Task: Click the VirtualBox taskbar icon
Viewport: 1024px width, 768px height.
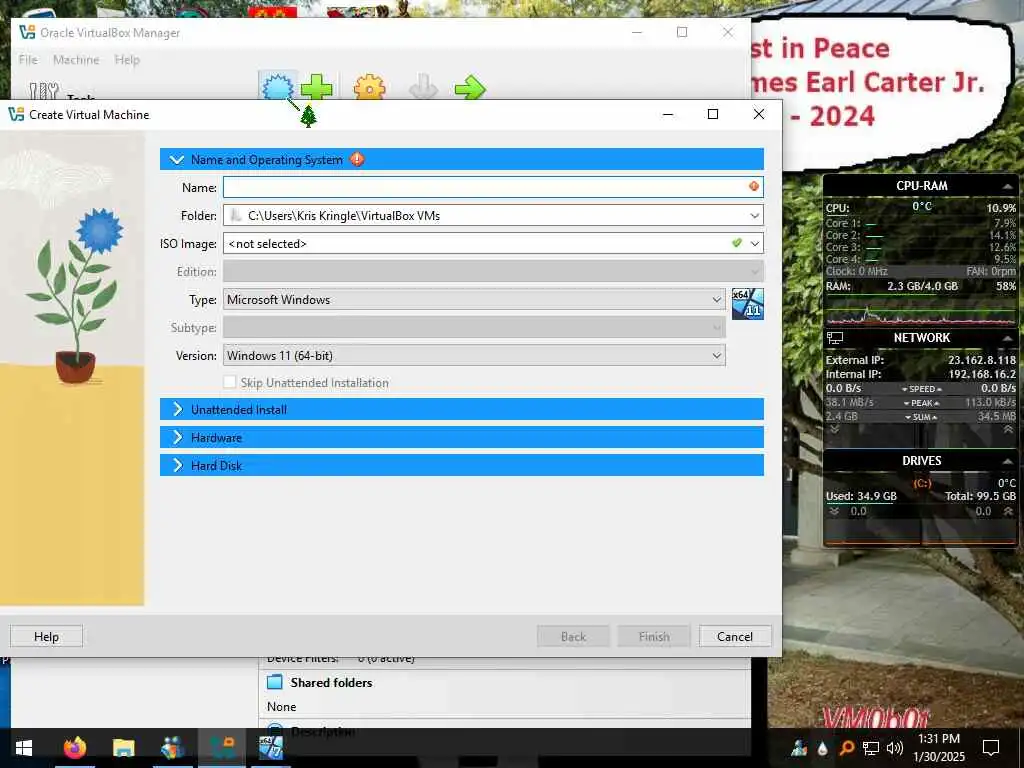Action: pyautogui.click(x=222, y=748)
